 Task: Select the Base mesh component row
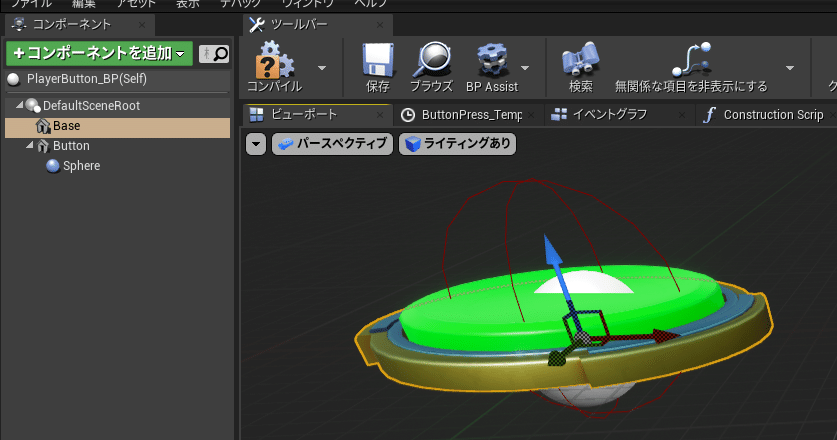pos(117,126)
